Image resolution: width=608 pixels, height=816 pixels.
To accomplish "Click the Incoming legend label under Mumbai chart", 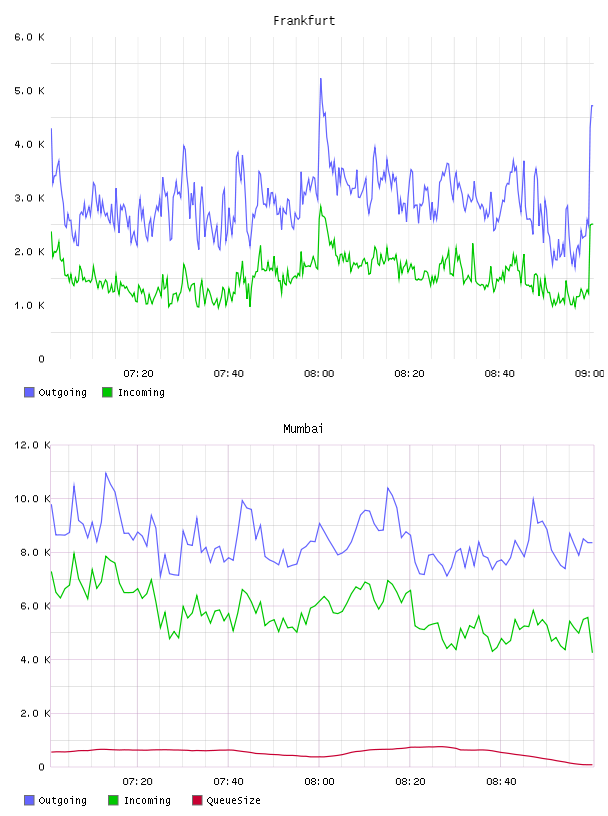I will pos(147,800).
